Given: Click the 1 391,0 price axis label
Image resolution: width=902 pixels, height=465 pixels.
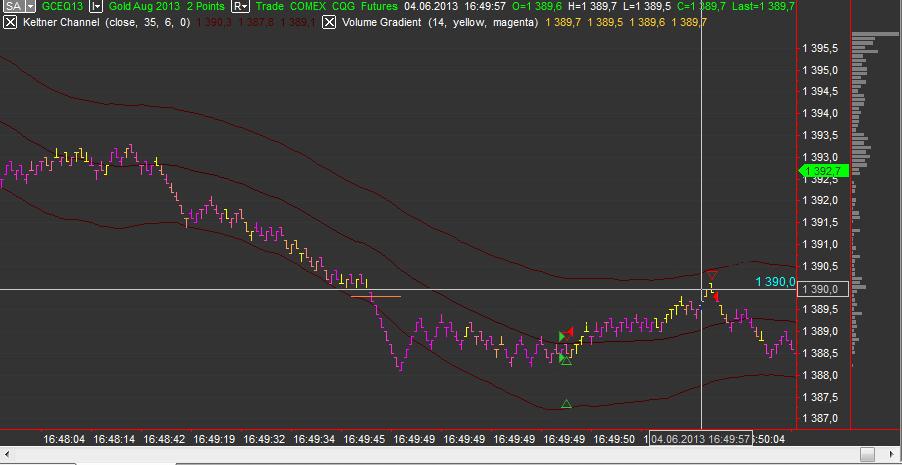Looking at the screenshot, I should click(x=820, y=244).
